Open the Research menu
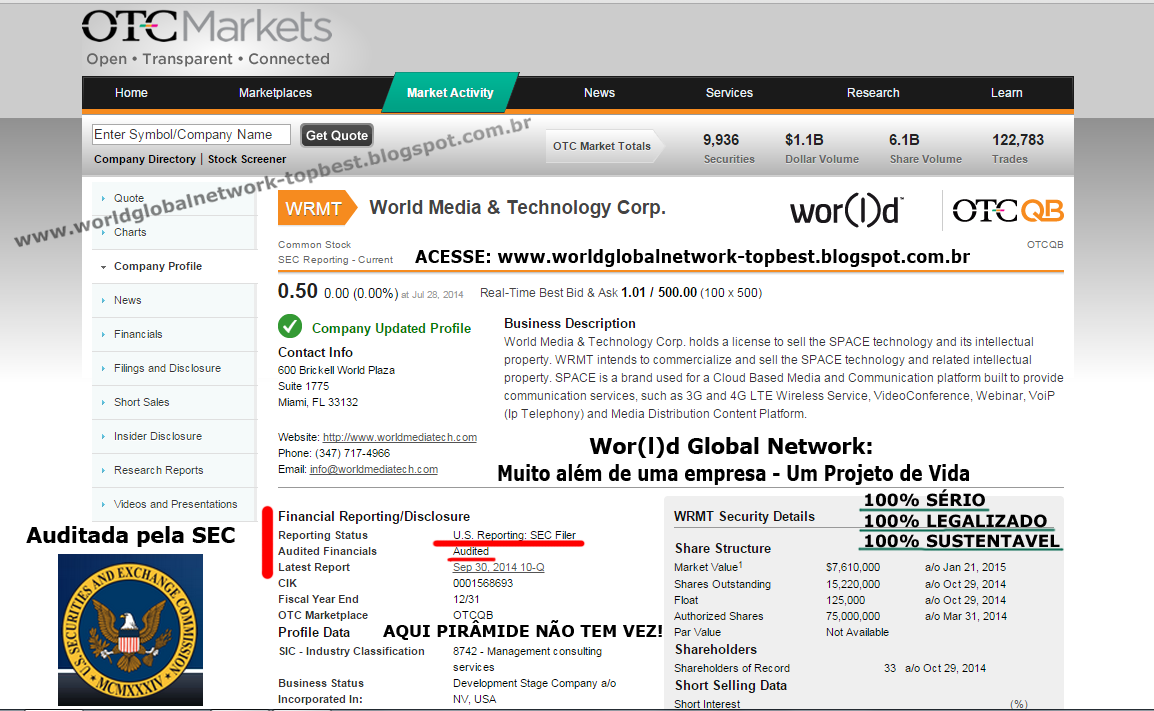1154x711 pixels. (873, 93)
